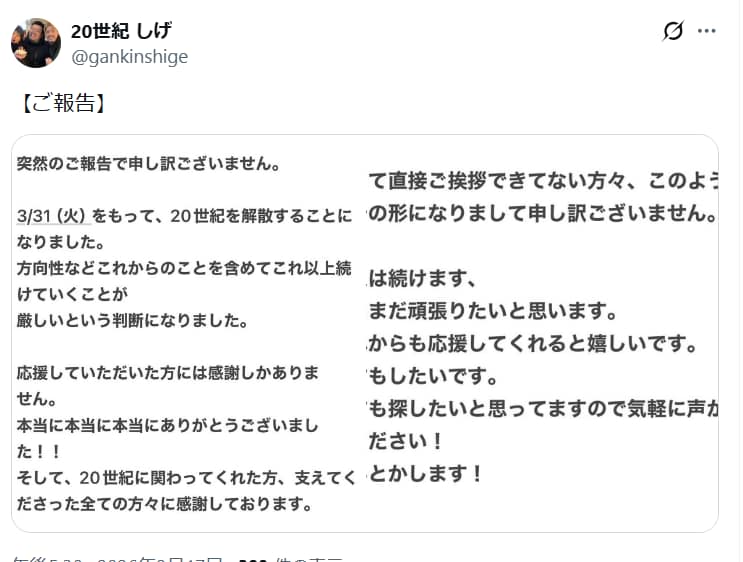Open the 20世紀 しげ display name link
Screen dimensions: 743x562
(121, 31)
